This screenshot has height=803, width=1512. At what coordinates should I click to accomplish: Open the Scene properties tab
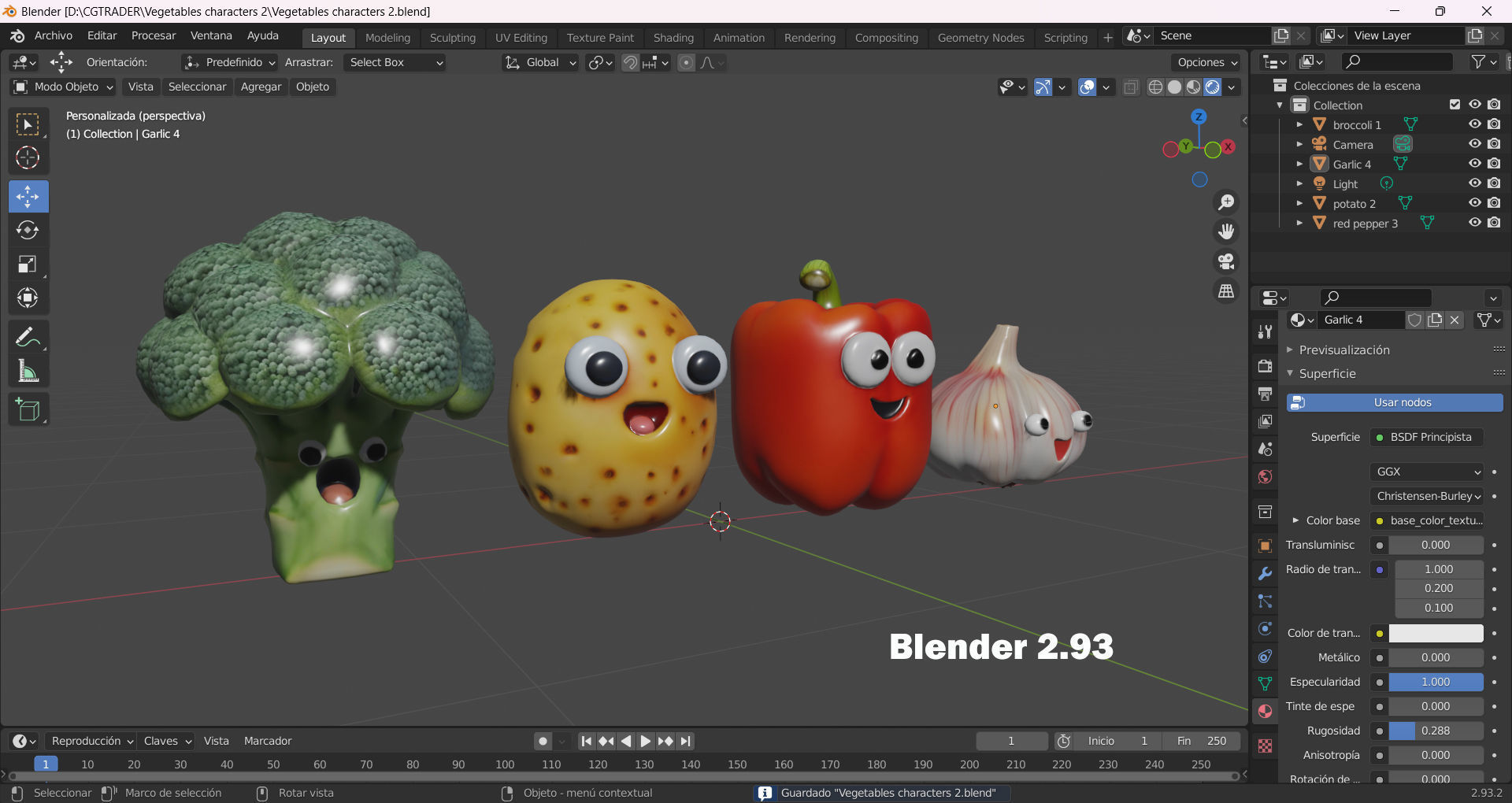pyautogui.click(x=1265, y=449)
